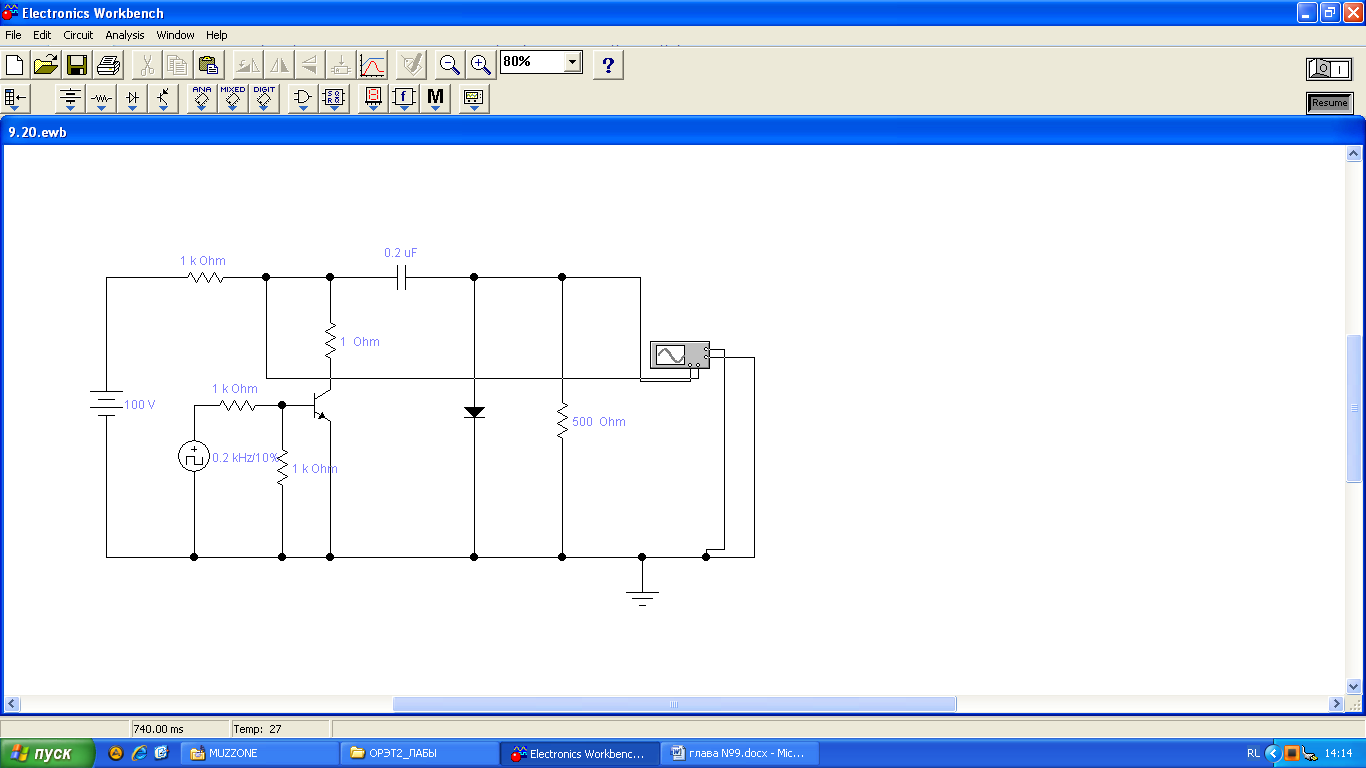Viewport: 1366px width, 768px height.
Task: Select the 500 Ohm resistor
Action: pyautogui.click(x=562, y=420)
